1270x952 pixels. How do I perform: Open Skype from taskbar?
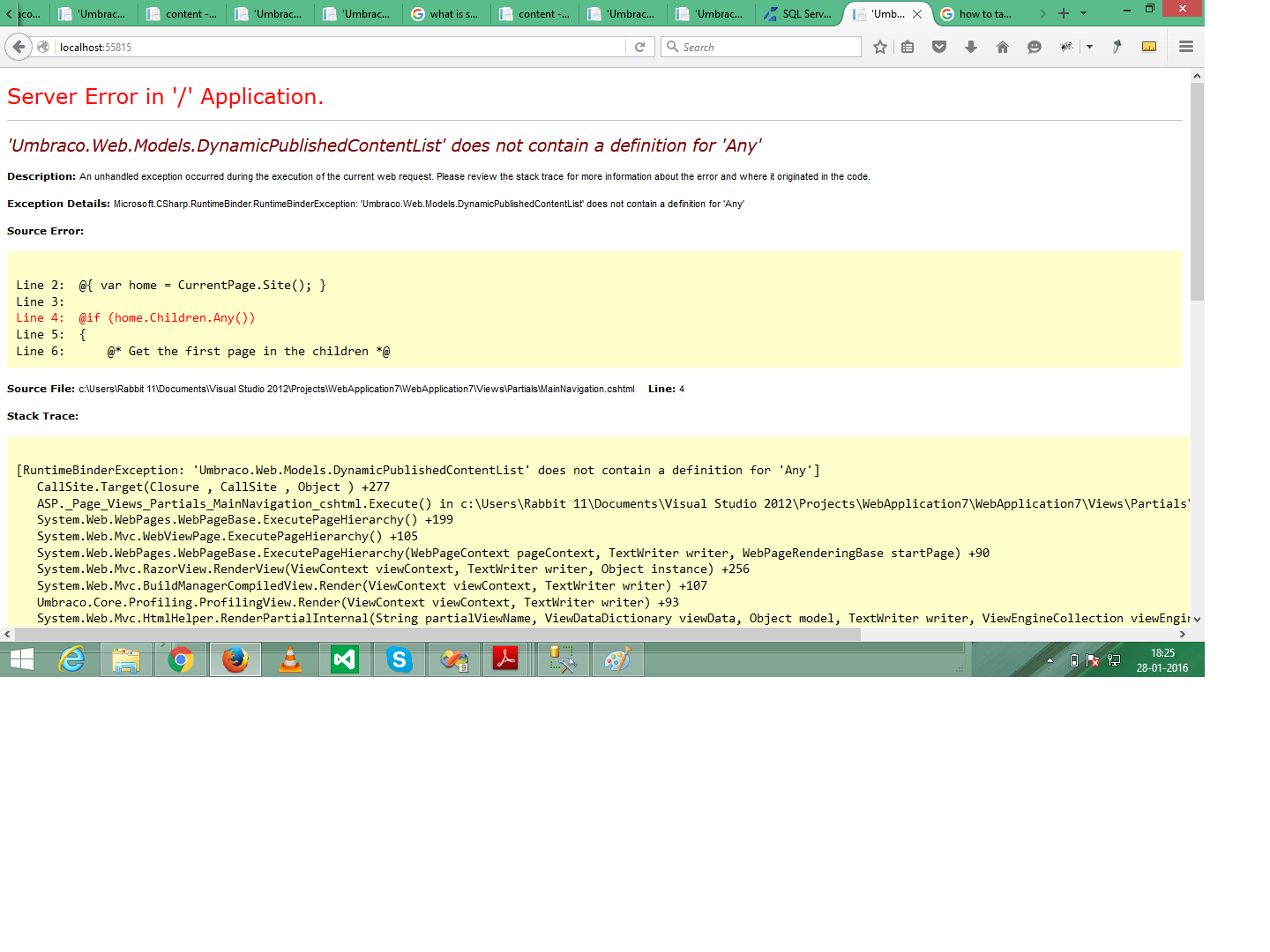click(400, 659)
